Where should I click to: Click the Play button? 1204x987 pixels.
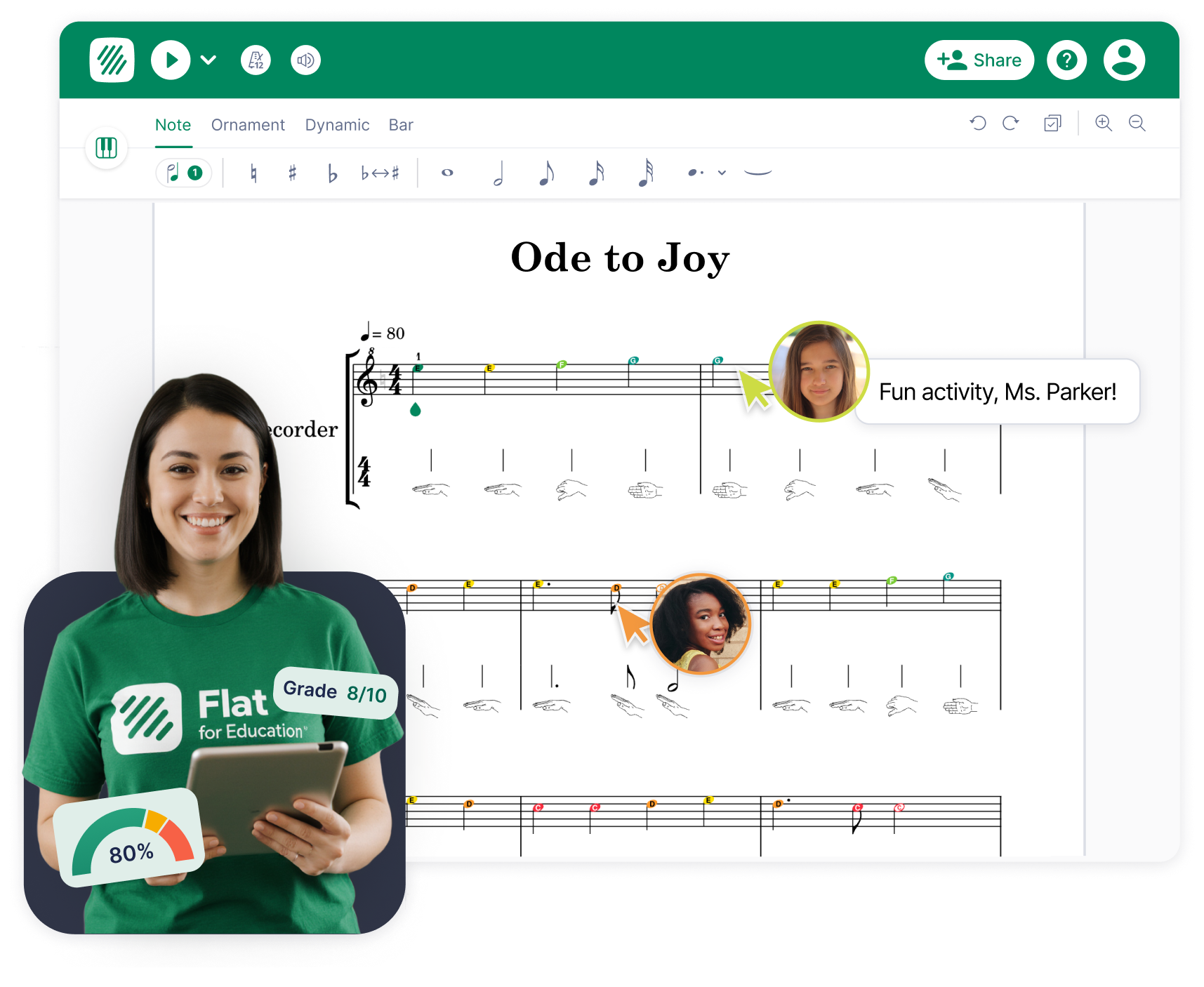click(x=171, y=60)
